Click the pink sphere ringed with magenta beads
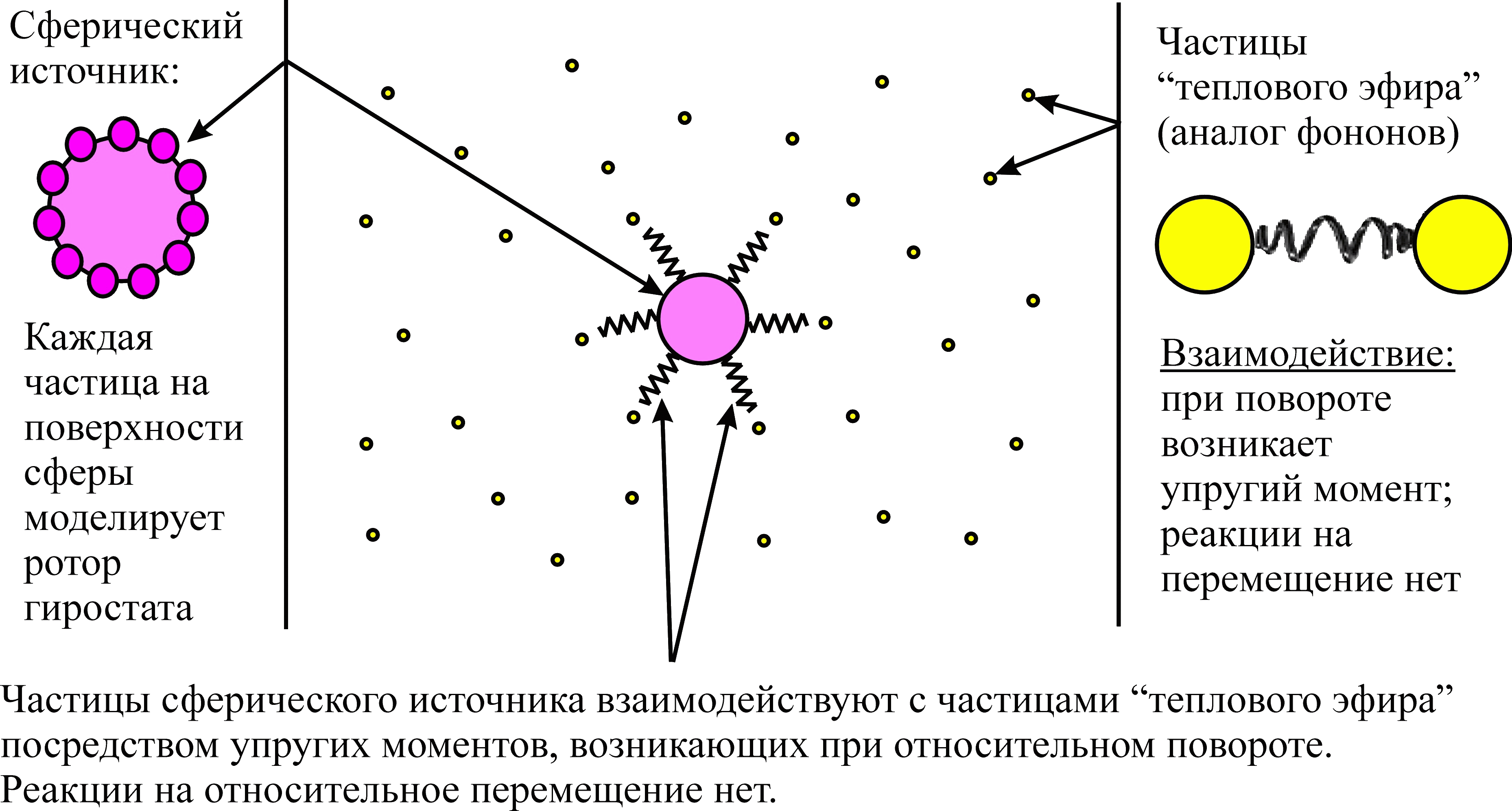Image resolution: width=1512 pixels, height=811 pixels. 121,207
